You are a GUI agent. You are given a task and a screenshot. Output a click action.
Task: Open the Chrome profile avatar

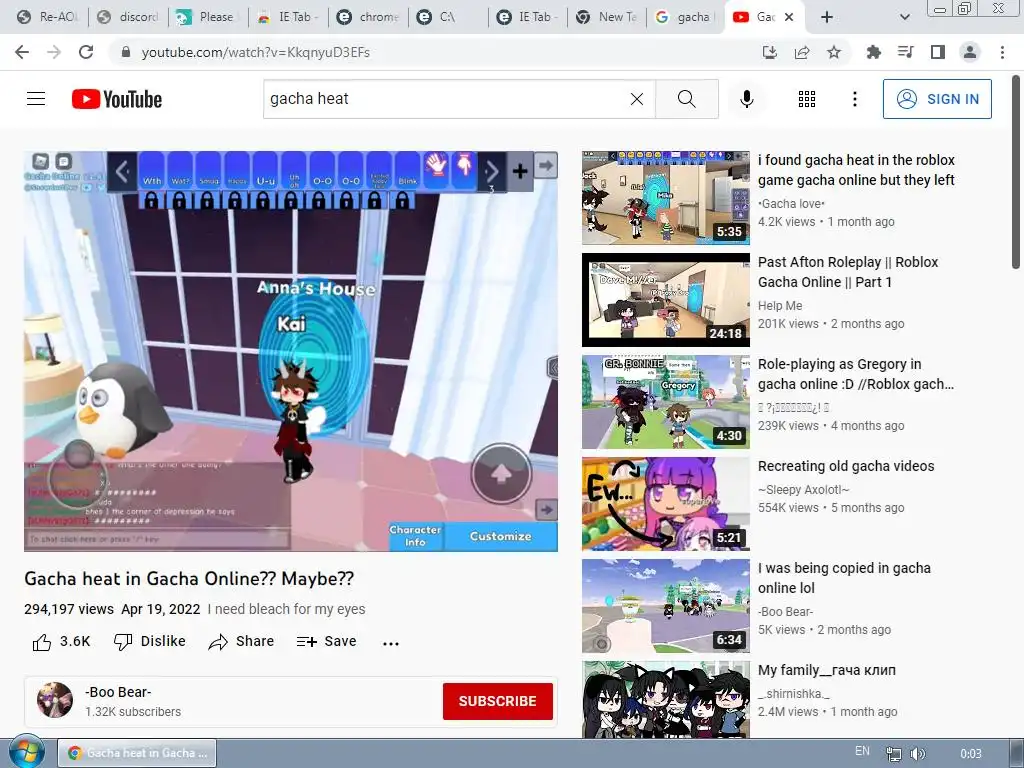[x=970, y=52]
